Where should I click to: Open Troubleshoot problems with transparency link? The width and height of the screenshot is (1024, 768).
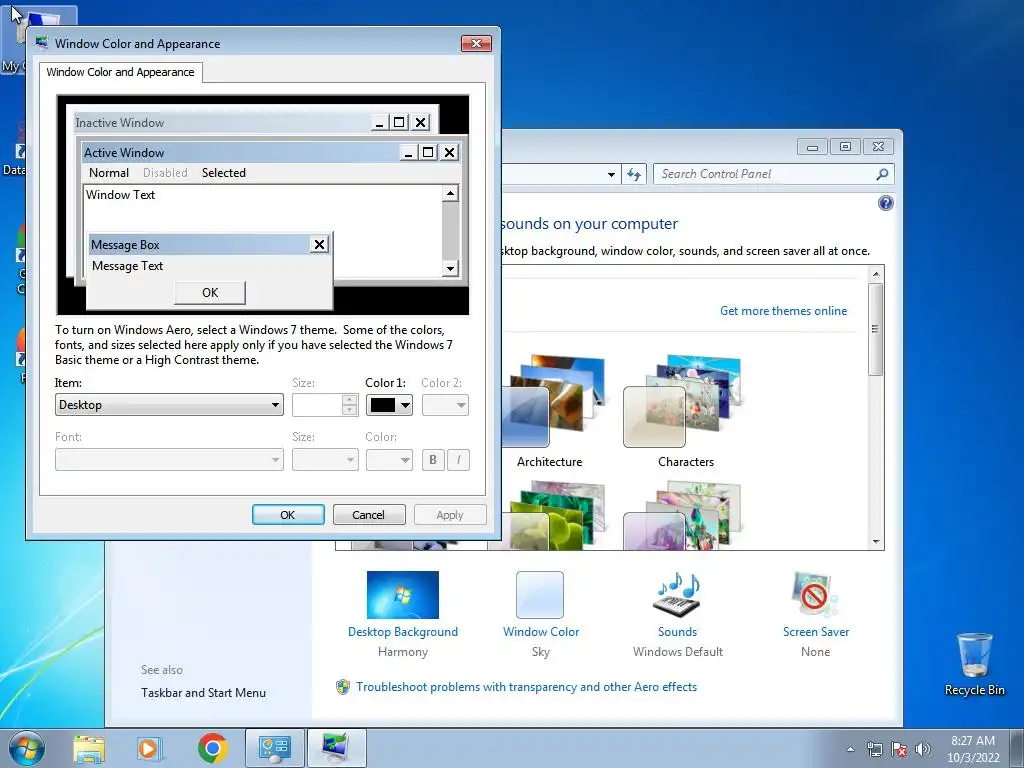526,687
